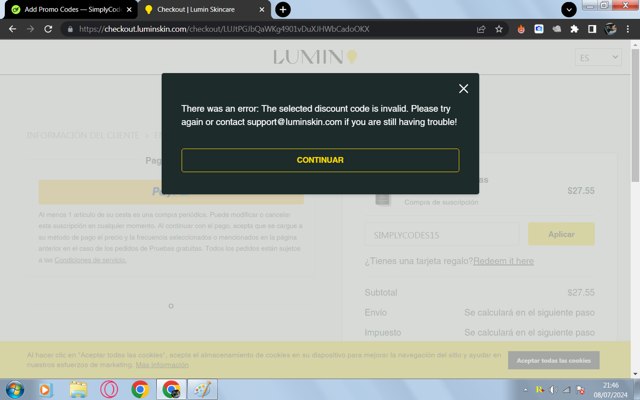Image resolution: width=640 pixels, height=400 pixels.
Task: Go back to previous page
Action: pyautogui.click(x=12, y=29)
